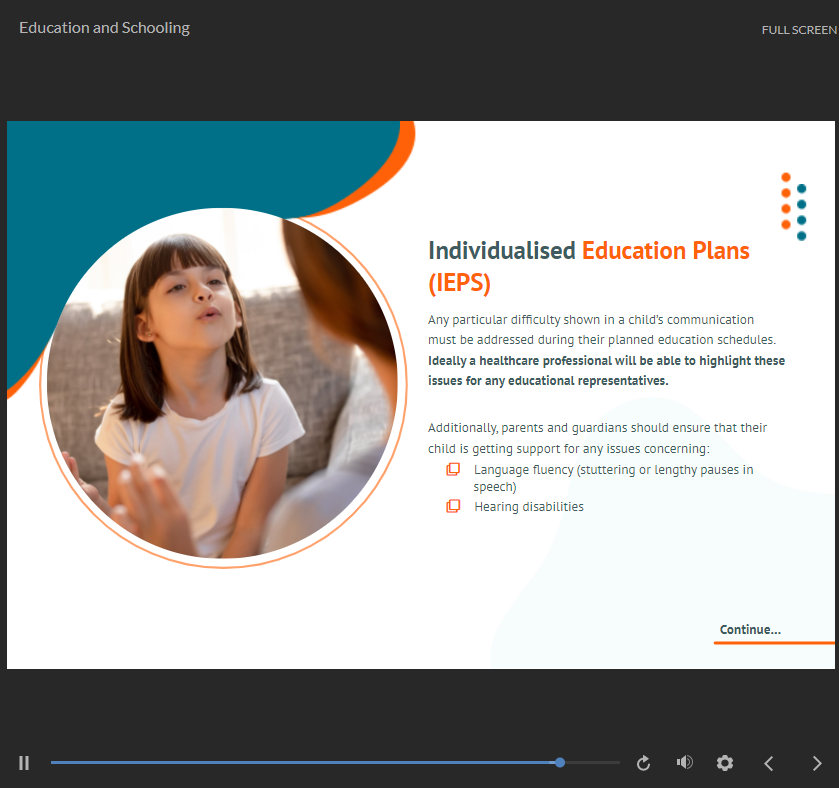
Task: Click the Language fluency list item text
Action: 613,478
